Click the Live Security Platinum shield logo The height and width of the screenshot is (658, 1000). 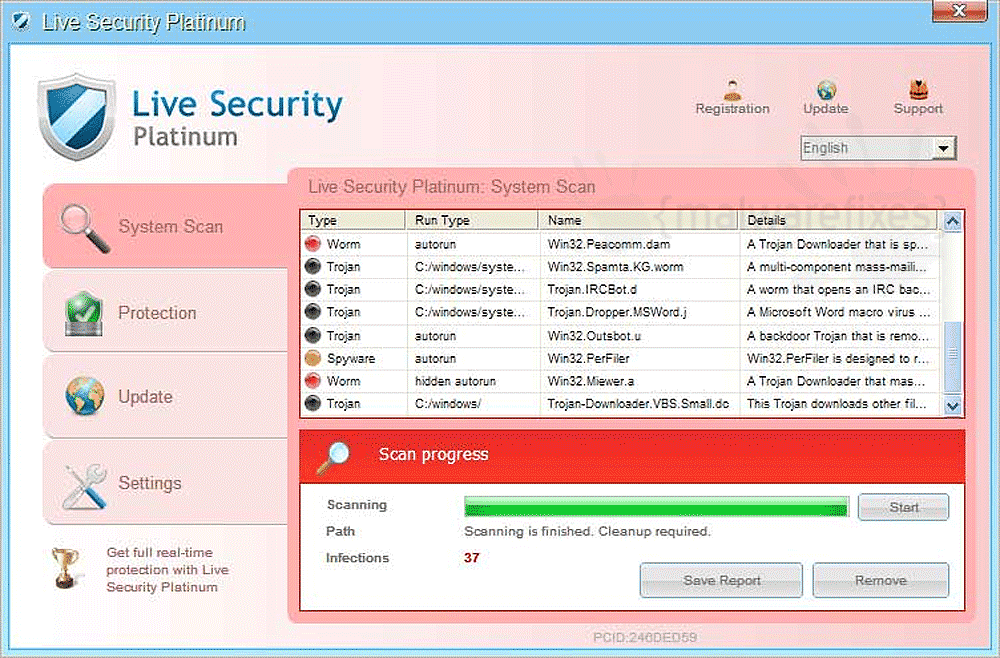[77, 117]
